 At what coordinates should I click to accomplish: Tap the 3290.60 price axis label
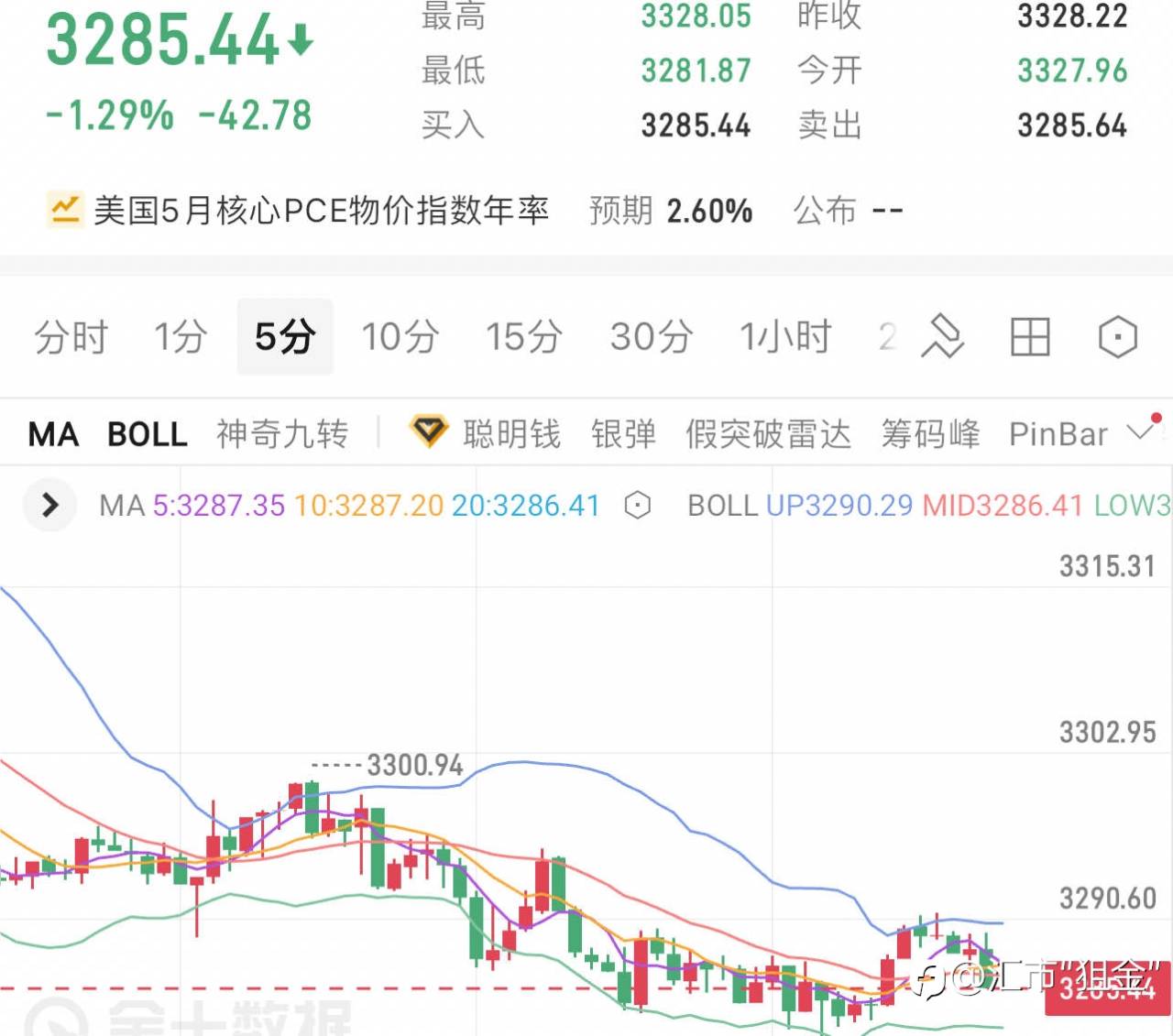pyautogui.click(x=1107, y=898)
